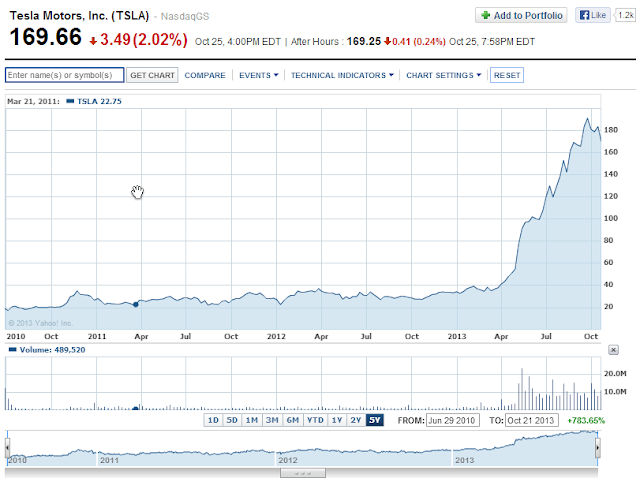Choose the 6M time range

293,420
